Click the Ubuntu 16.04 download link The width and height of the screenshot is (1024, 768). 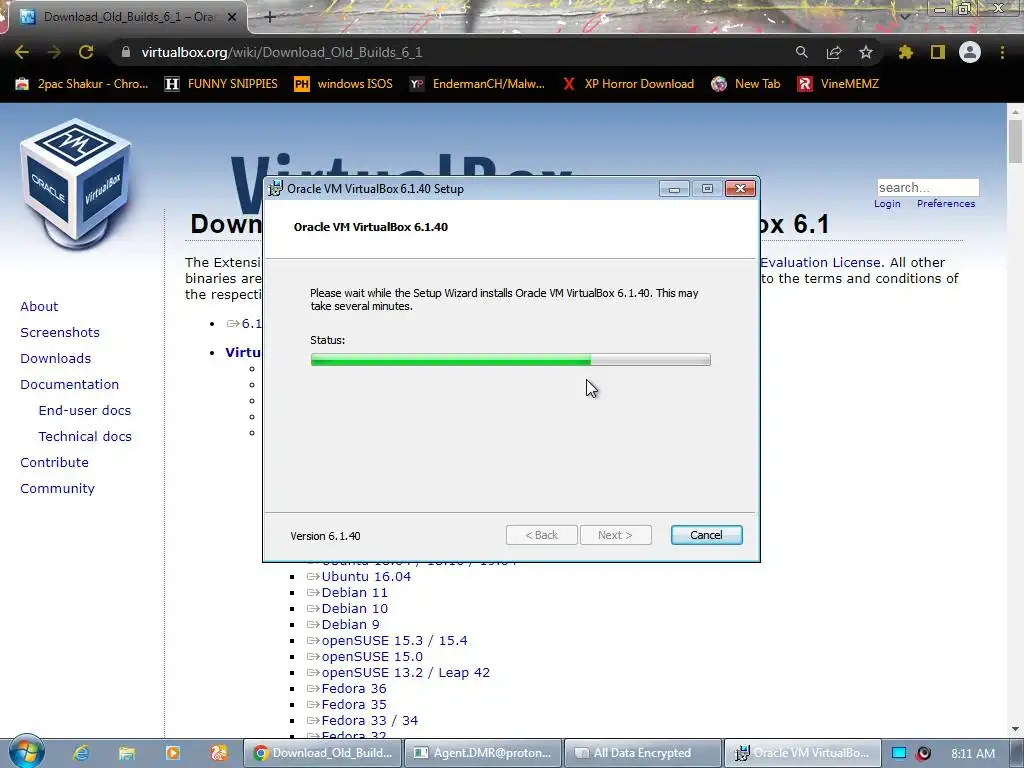point(366,577)
